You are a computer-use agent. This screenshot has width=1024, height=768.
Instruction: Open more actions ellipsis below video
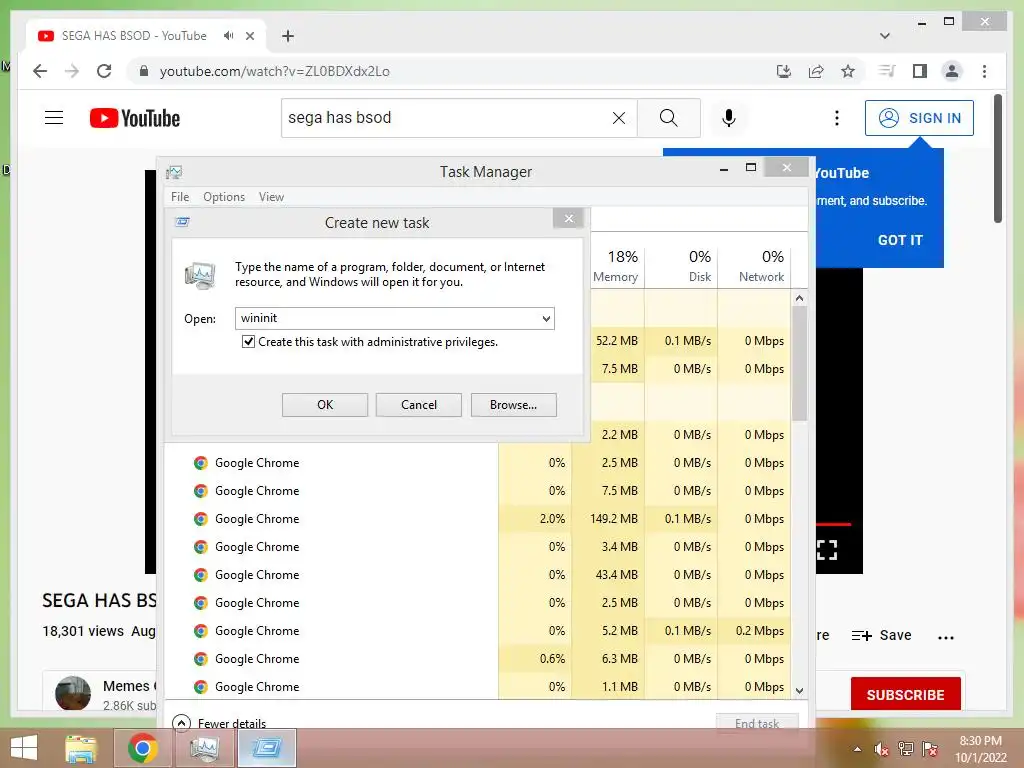[946, 637]
